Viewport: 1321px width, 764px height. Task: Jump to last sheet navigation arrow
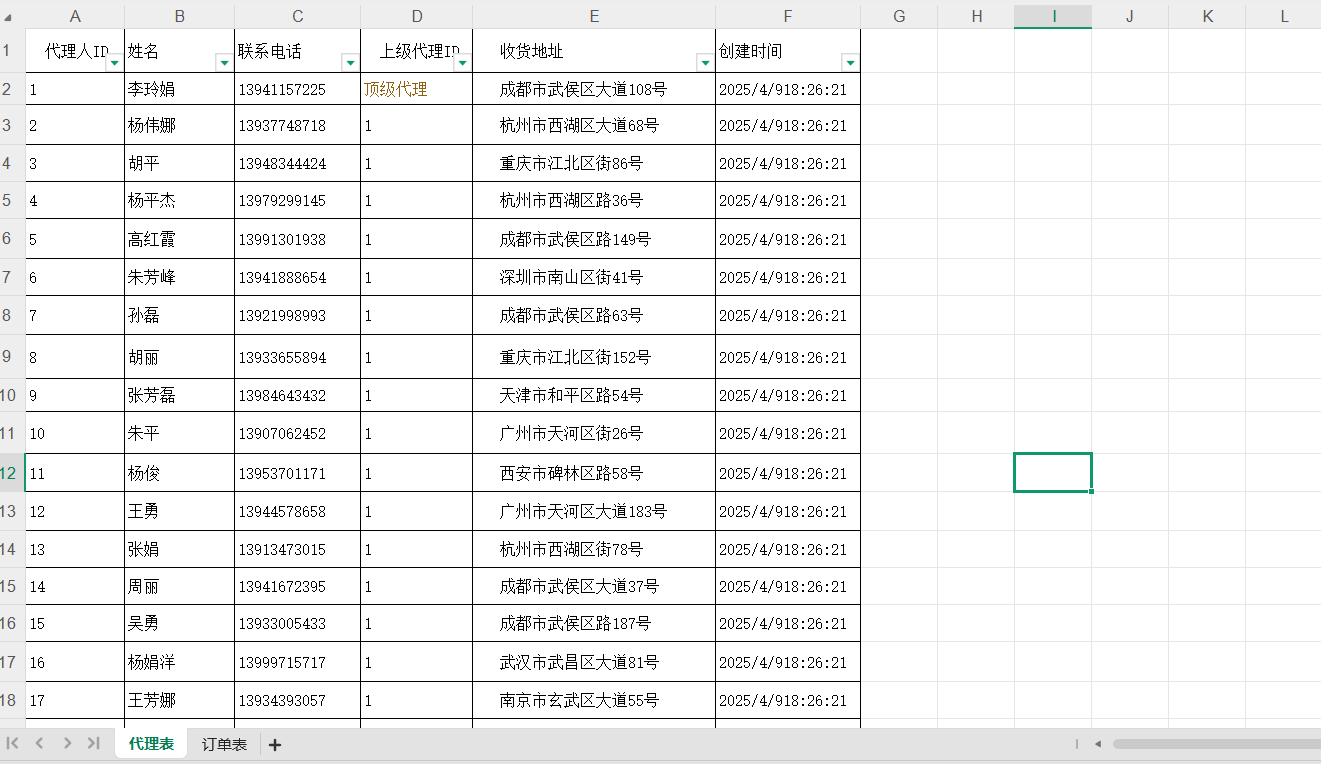click(x=94, y=743)
